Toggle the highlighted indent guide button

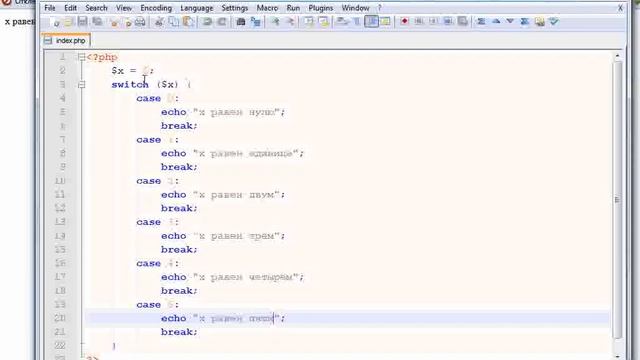pyautogui.click(x=371, y=22)
